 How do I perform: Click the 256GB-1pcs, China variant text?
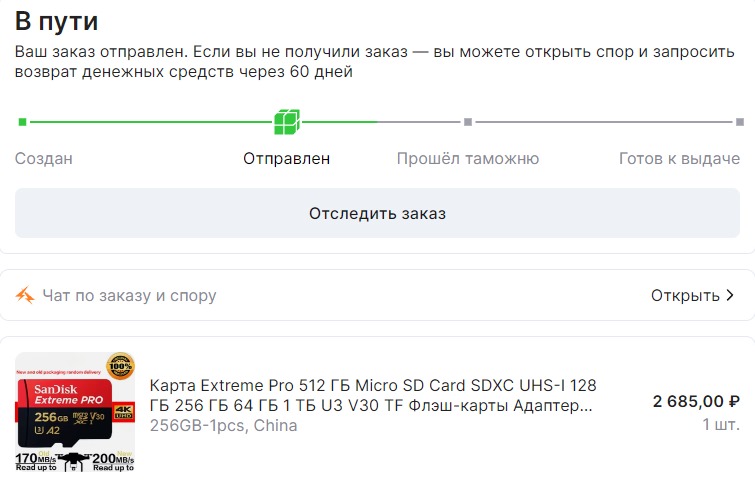(x=223, y=426)
